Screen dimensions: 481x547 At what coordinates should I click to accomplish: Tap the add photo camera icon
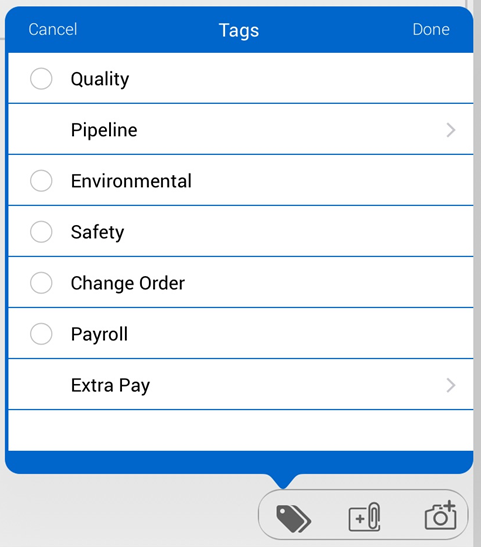point(441,516)
